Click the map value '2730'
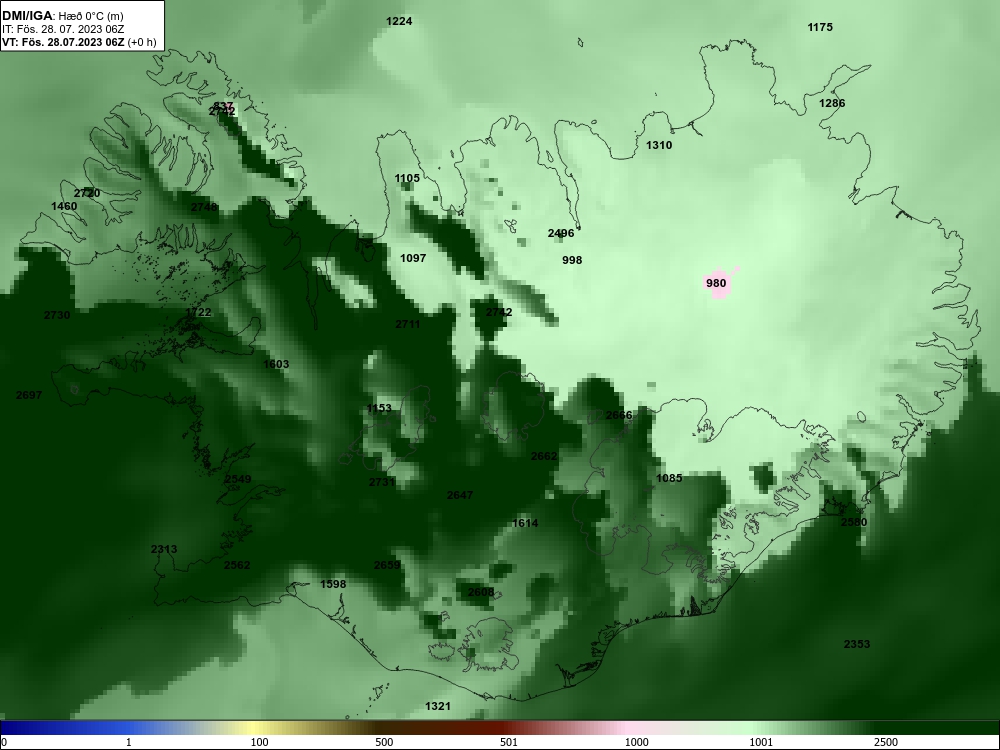This screenshot has width=1000, height=750. [x=57, y=315]
